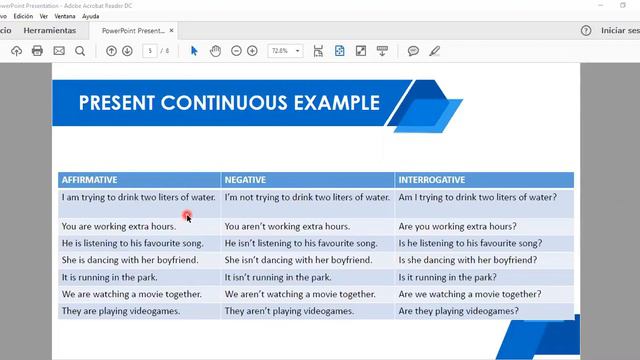Open the Ventana menu

click(x=65, y=16)
